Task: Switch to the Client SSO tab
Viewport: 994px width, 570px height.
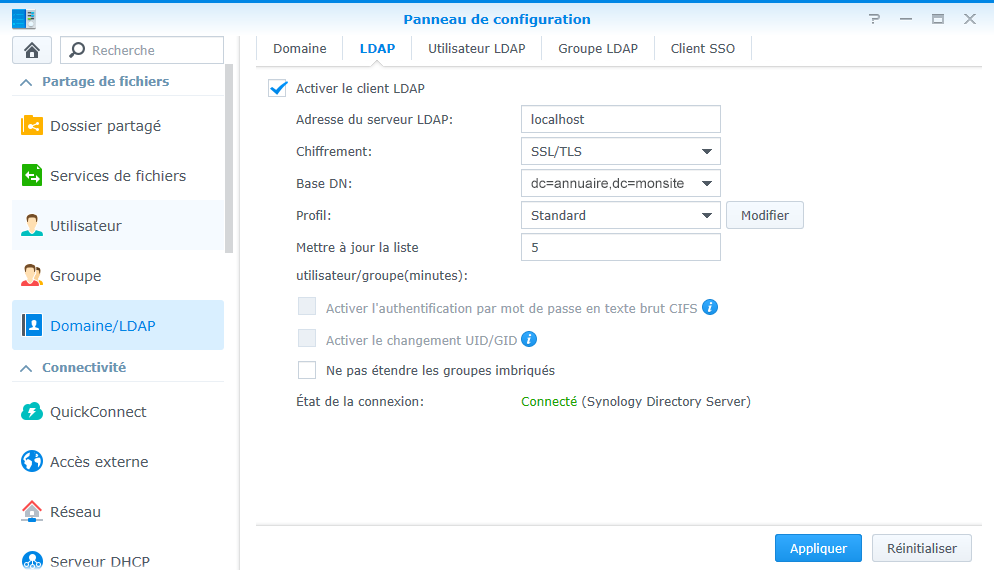Action: [x=702, y=48]
